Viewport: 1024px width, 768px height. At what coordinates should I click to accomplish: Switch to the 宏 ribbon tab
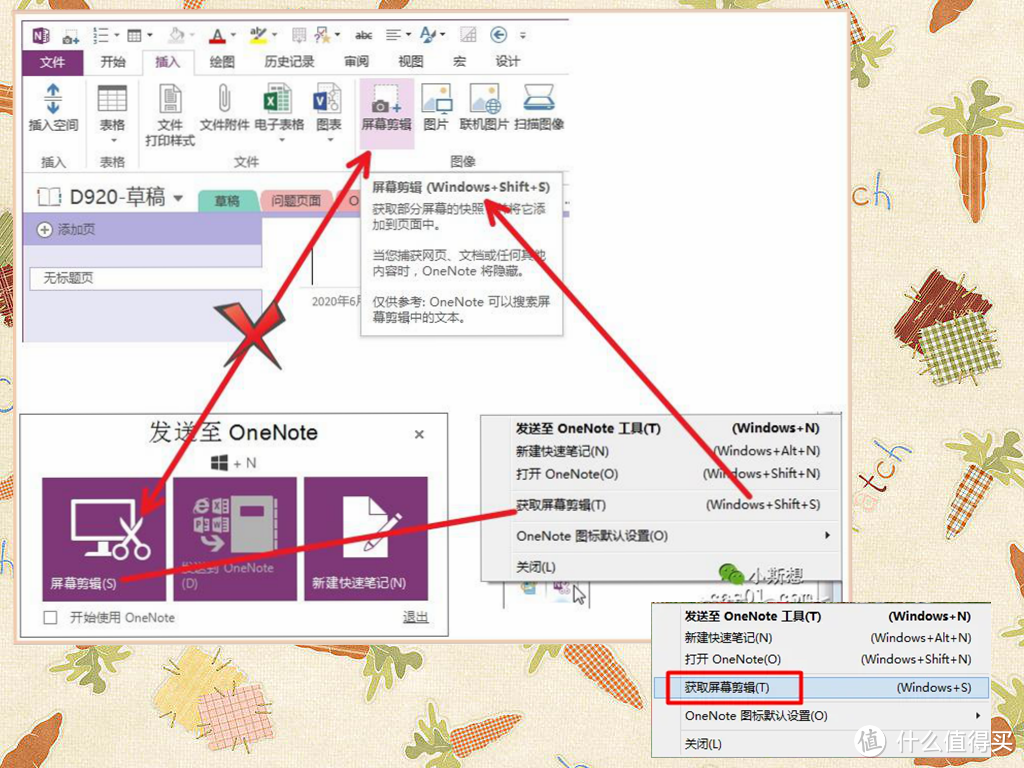[459, 62]
